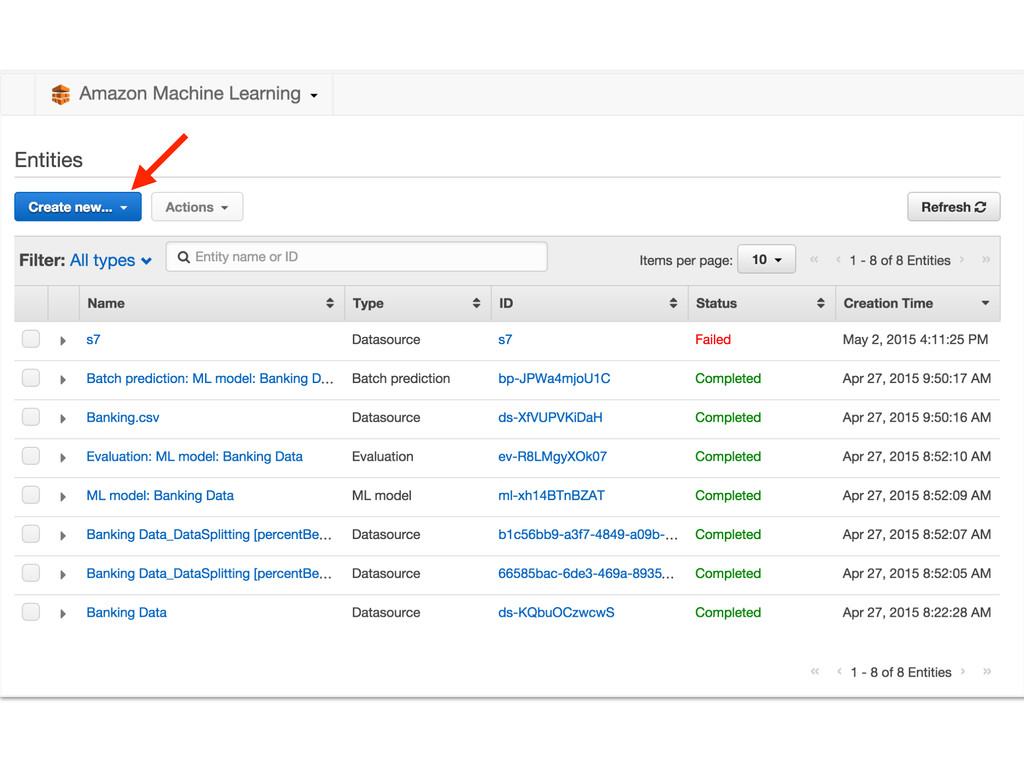Select the checkbox for s7 row
The height and width of the screenshot is (768, 1024).
coord(31,339)
